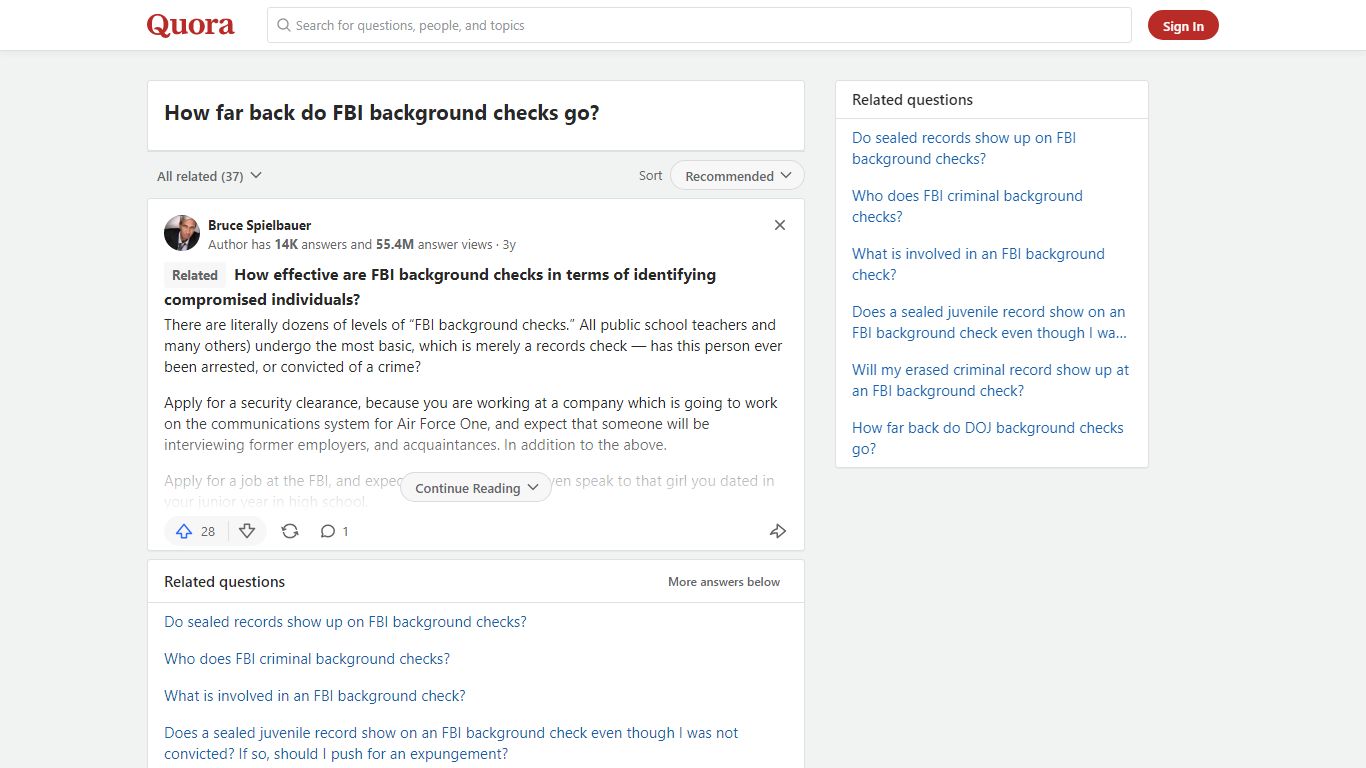Click the 'Sort' label
The image size is (1366, 768).
tap(651, 176)
